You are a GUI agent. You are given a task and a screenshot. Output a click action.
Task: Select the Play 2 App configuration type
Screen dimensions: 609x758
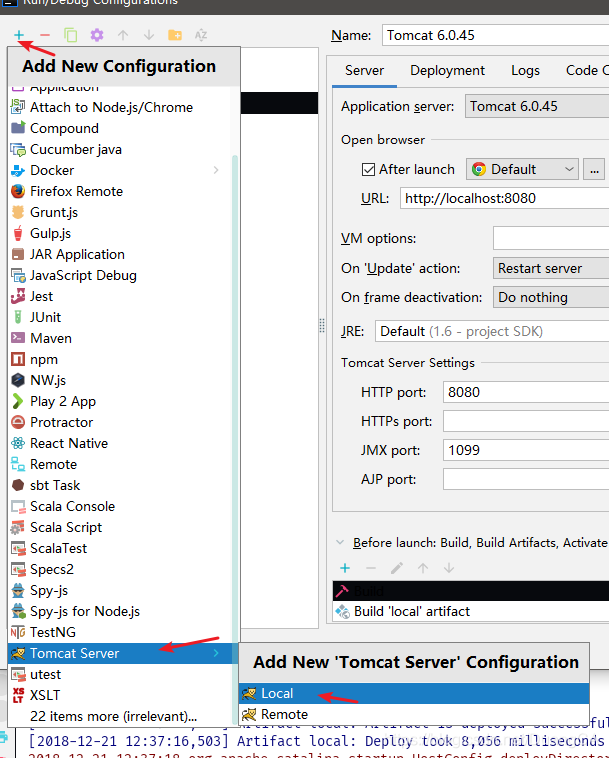coord(120,401)
